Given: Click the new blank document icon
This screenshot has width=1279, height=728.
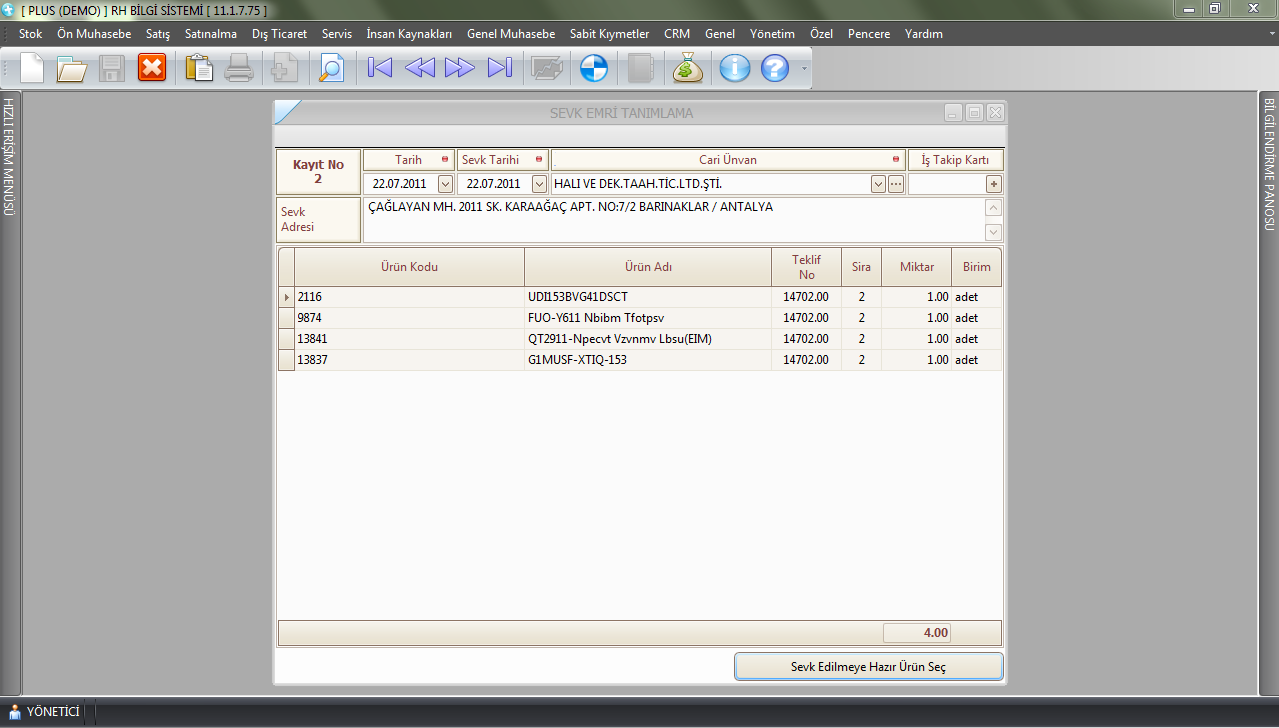Looking at the screenshot, I should [32, 68].
